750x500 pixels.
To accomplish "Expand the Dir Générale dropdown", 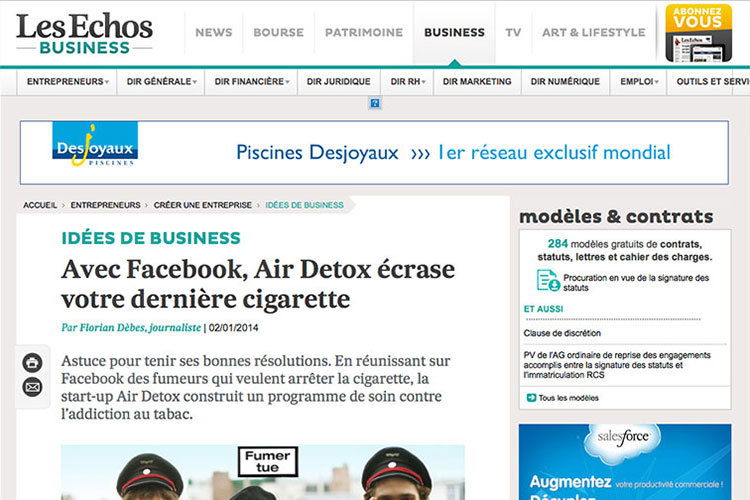I will 160,82.
